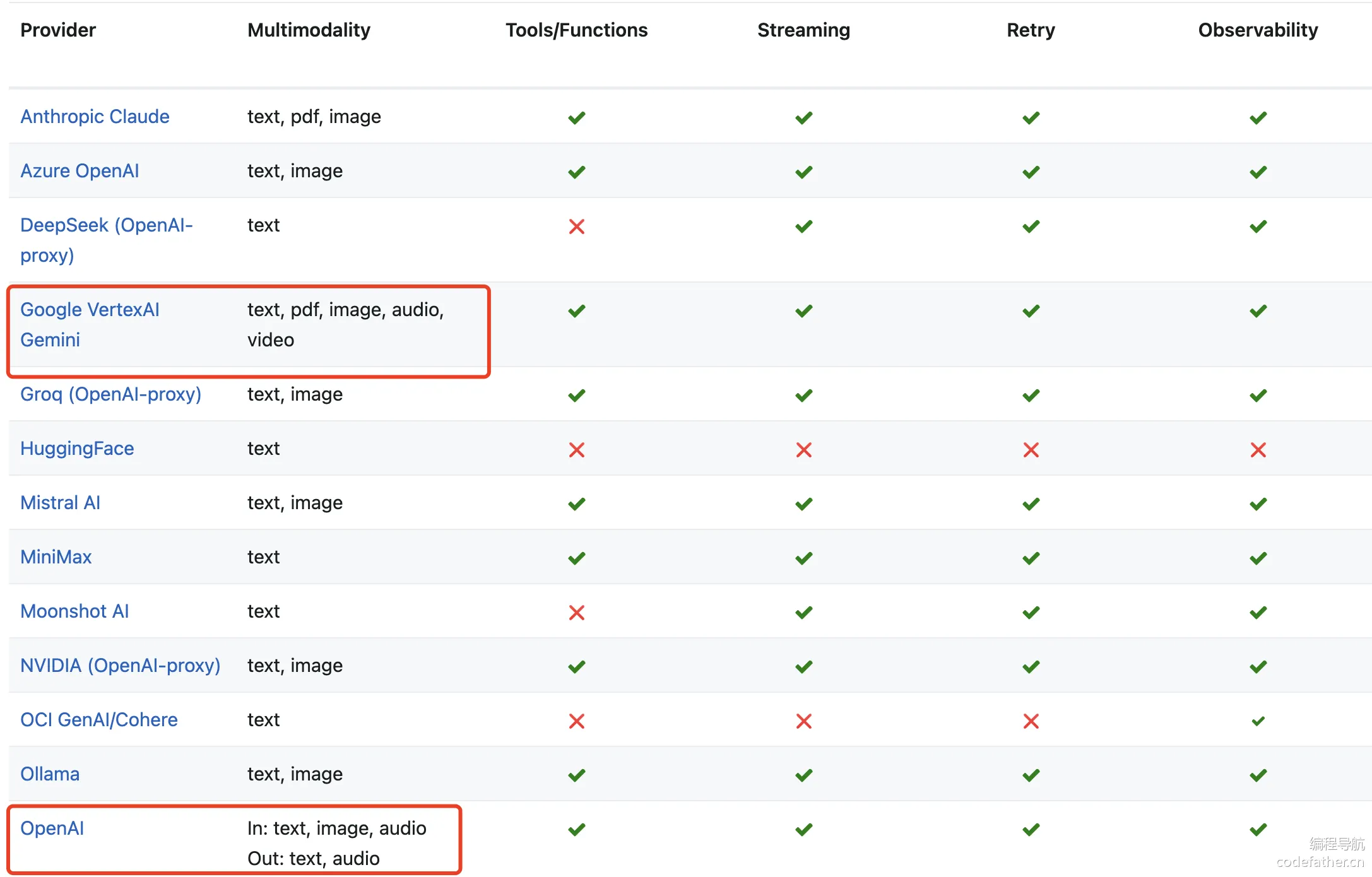Click the NVIDIA Tools/Functions checkmark

577,667
